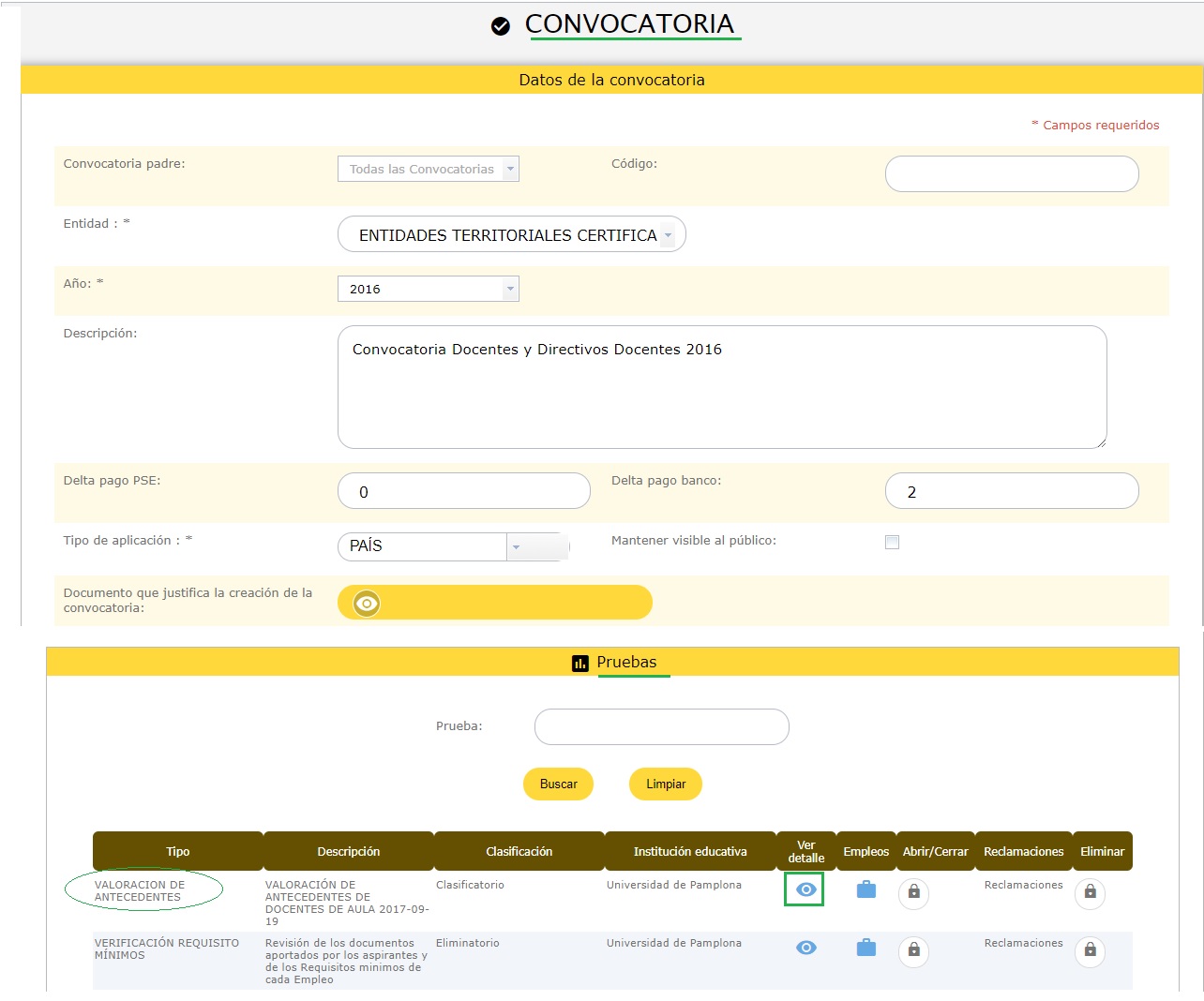Open Reclamaciones link in Valoracion row
Screen dimensions: 1204x1001
coord(1023,885)
